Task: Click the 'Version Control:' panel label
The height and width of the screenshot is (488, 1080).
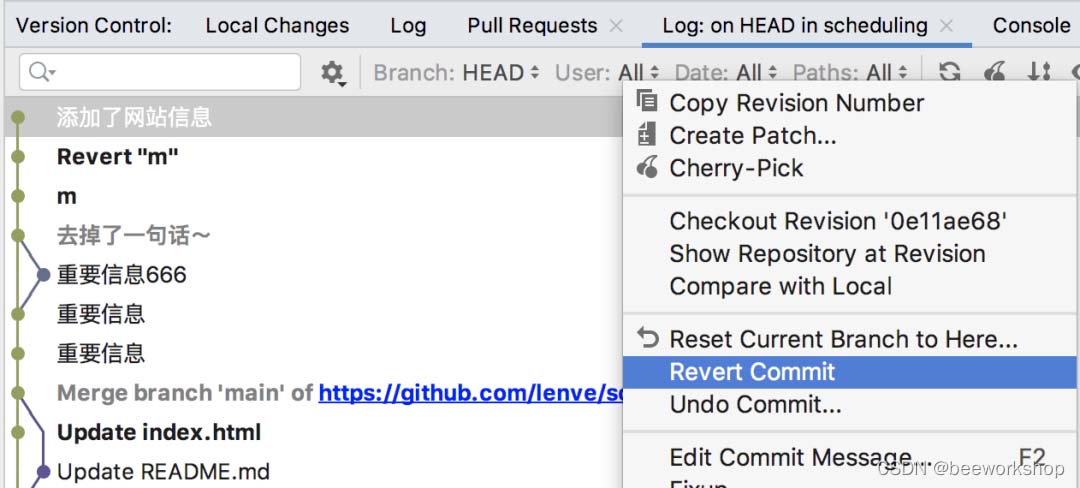Action: coord(94,26)
